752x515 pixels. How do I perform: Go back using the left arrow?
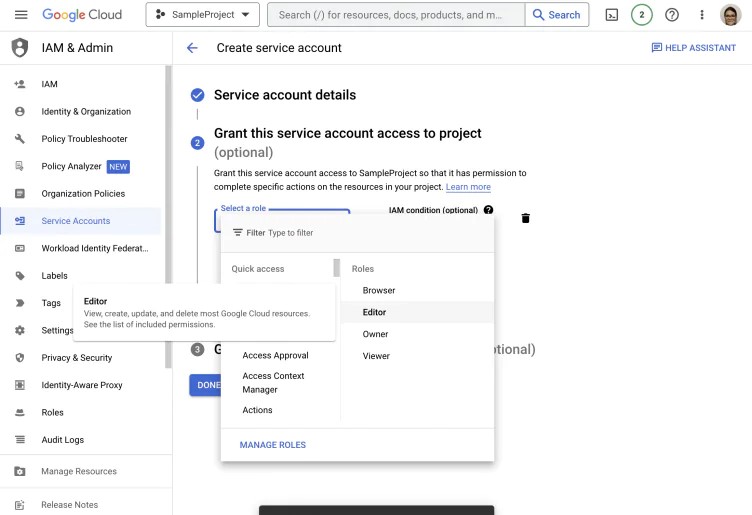192,48
